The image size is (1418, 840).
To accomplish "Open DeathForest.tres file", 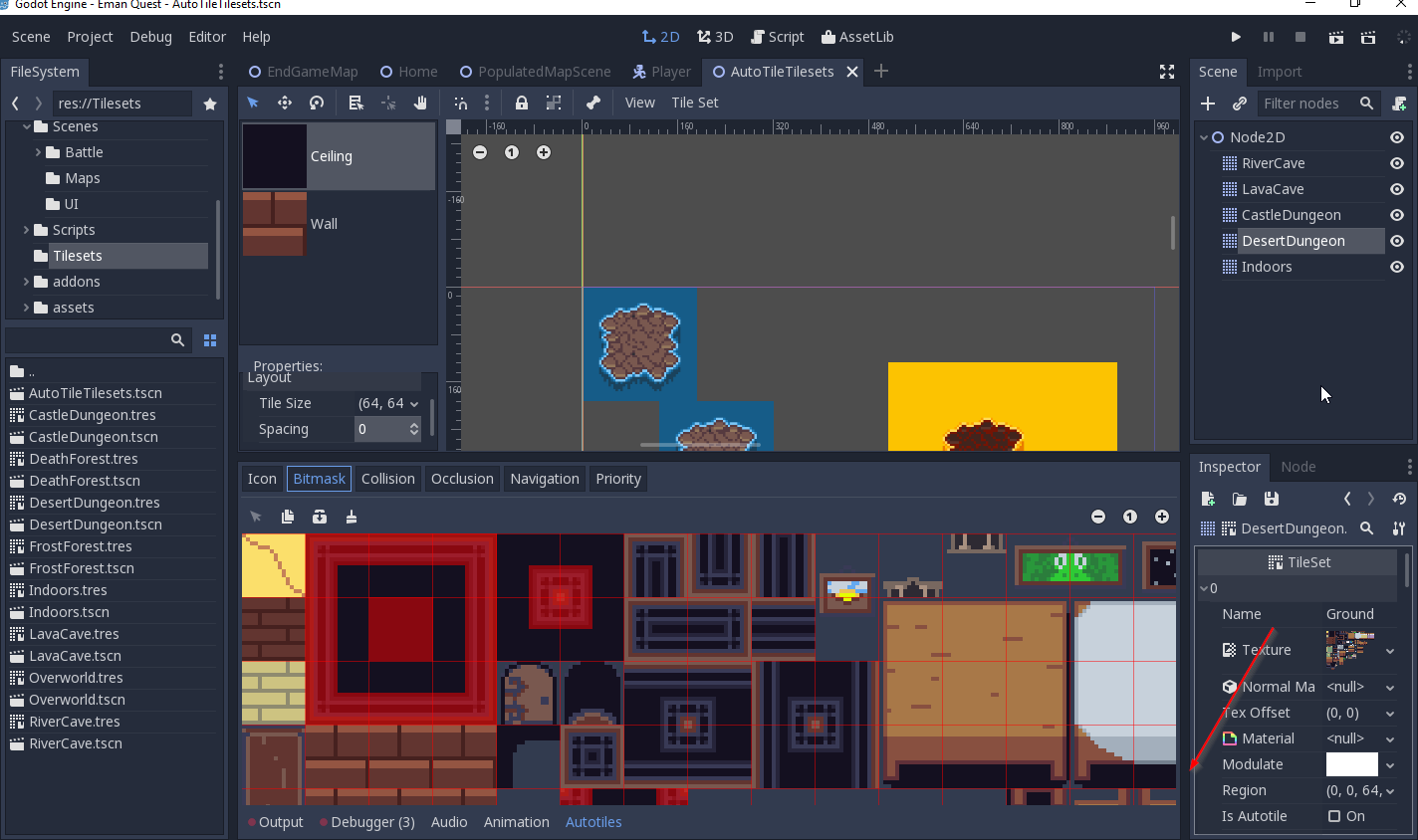I will coord(84,459).
